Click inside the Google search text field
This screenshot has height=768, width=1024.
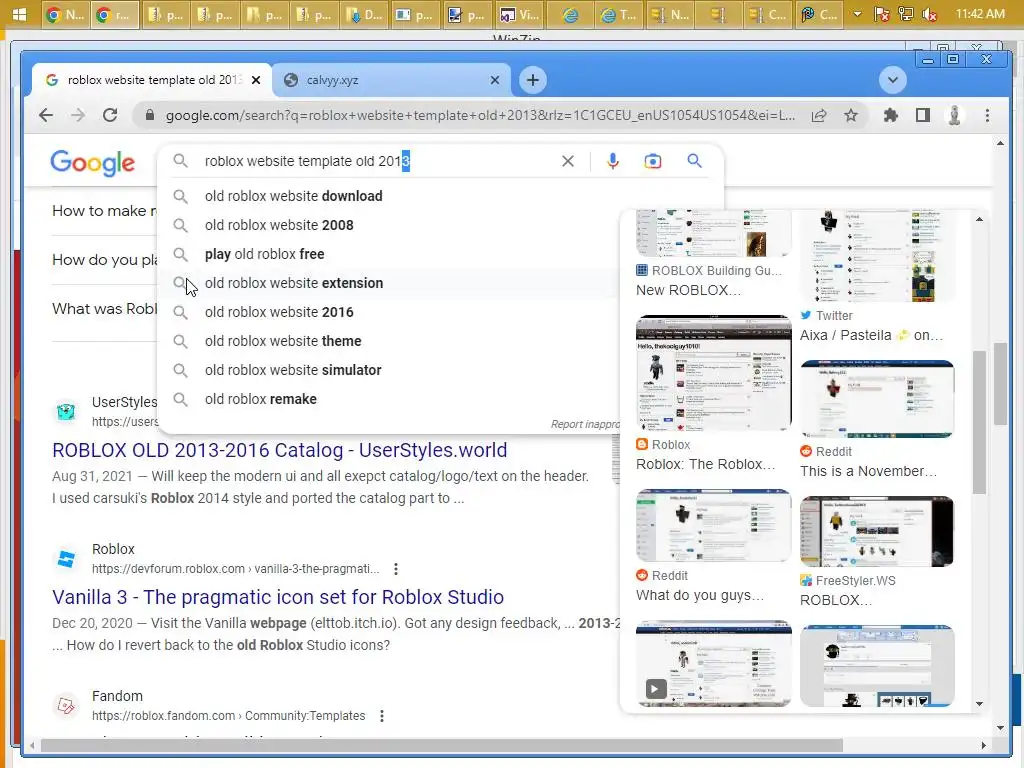tap(379, 161)
